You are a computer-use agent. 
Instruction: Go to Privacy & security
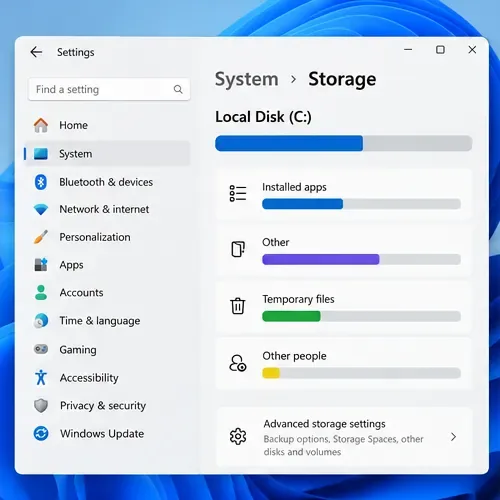coord(108,405)
